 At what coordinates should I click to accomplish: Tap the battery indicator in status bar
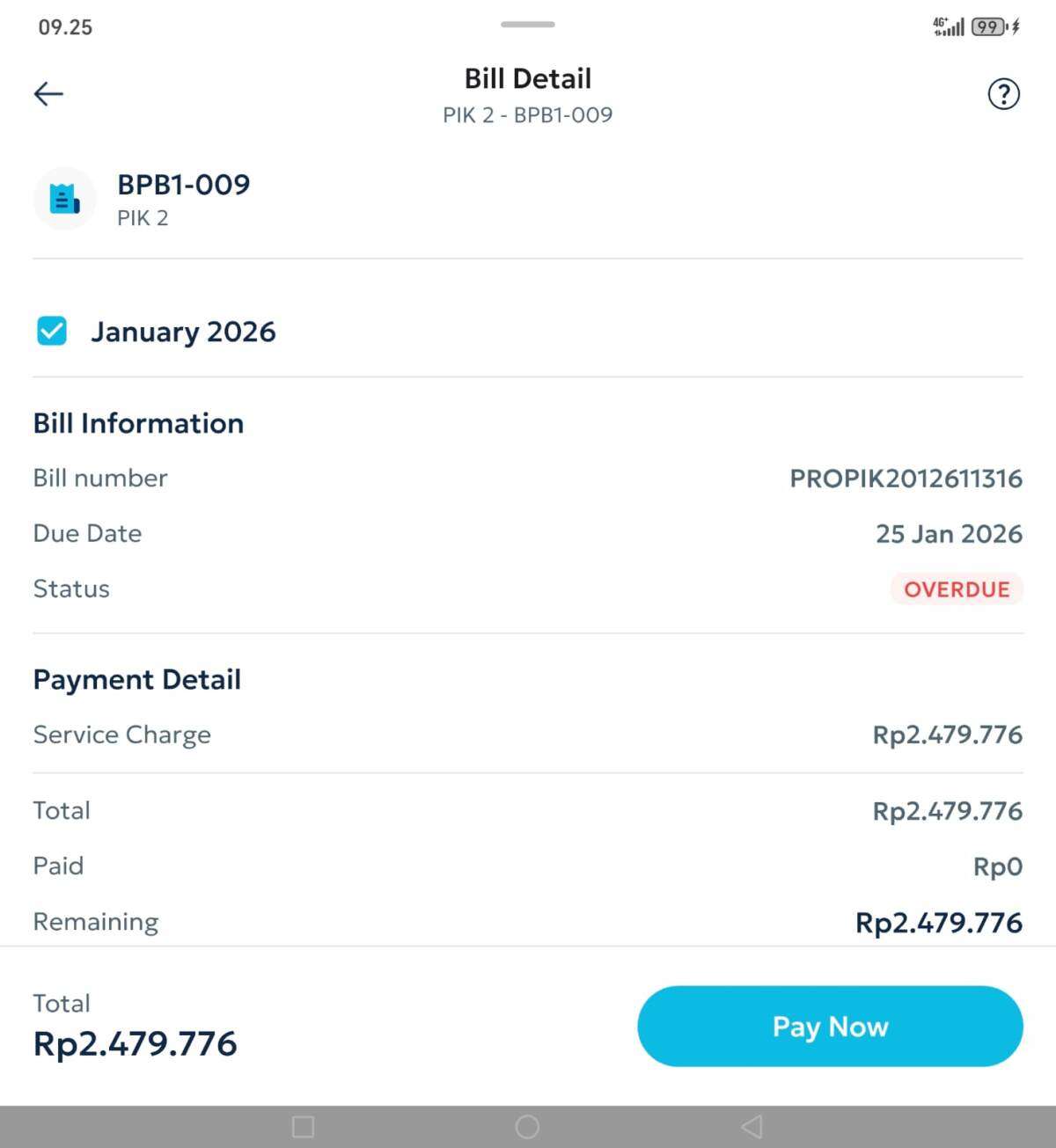(x=989, y=27)
